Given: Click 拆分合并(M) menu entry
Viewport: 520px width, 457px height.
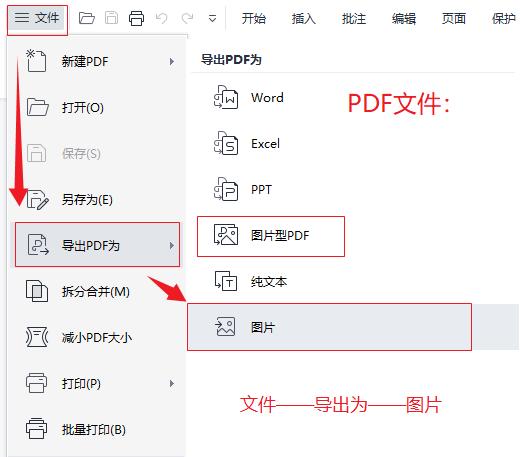Looking at the screenshot, I should pos(97,291).
